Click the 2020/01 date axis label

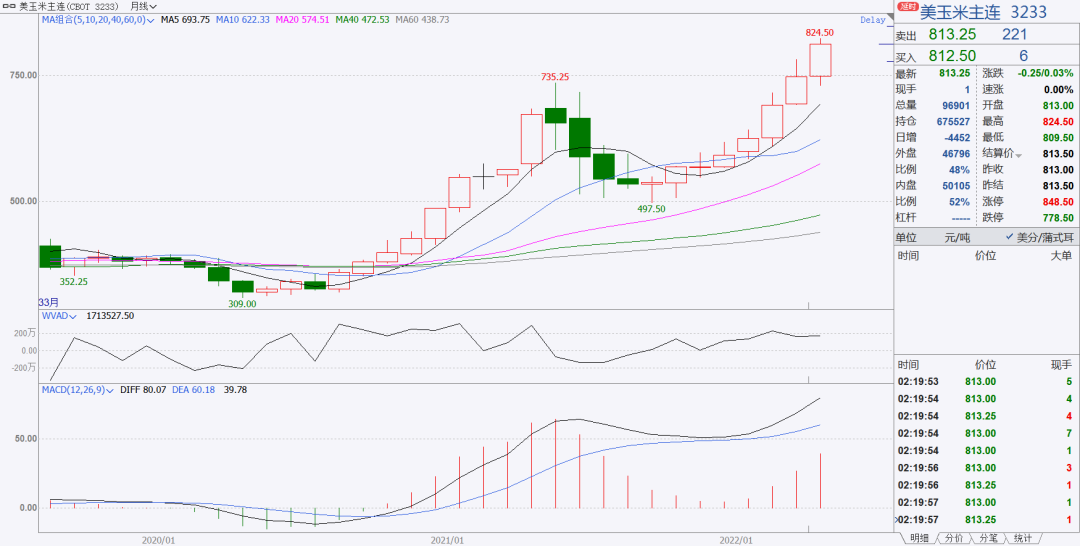pos(156,540)
